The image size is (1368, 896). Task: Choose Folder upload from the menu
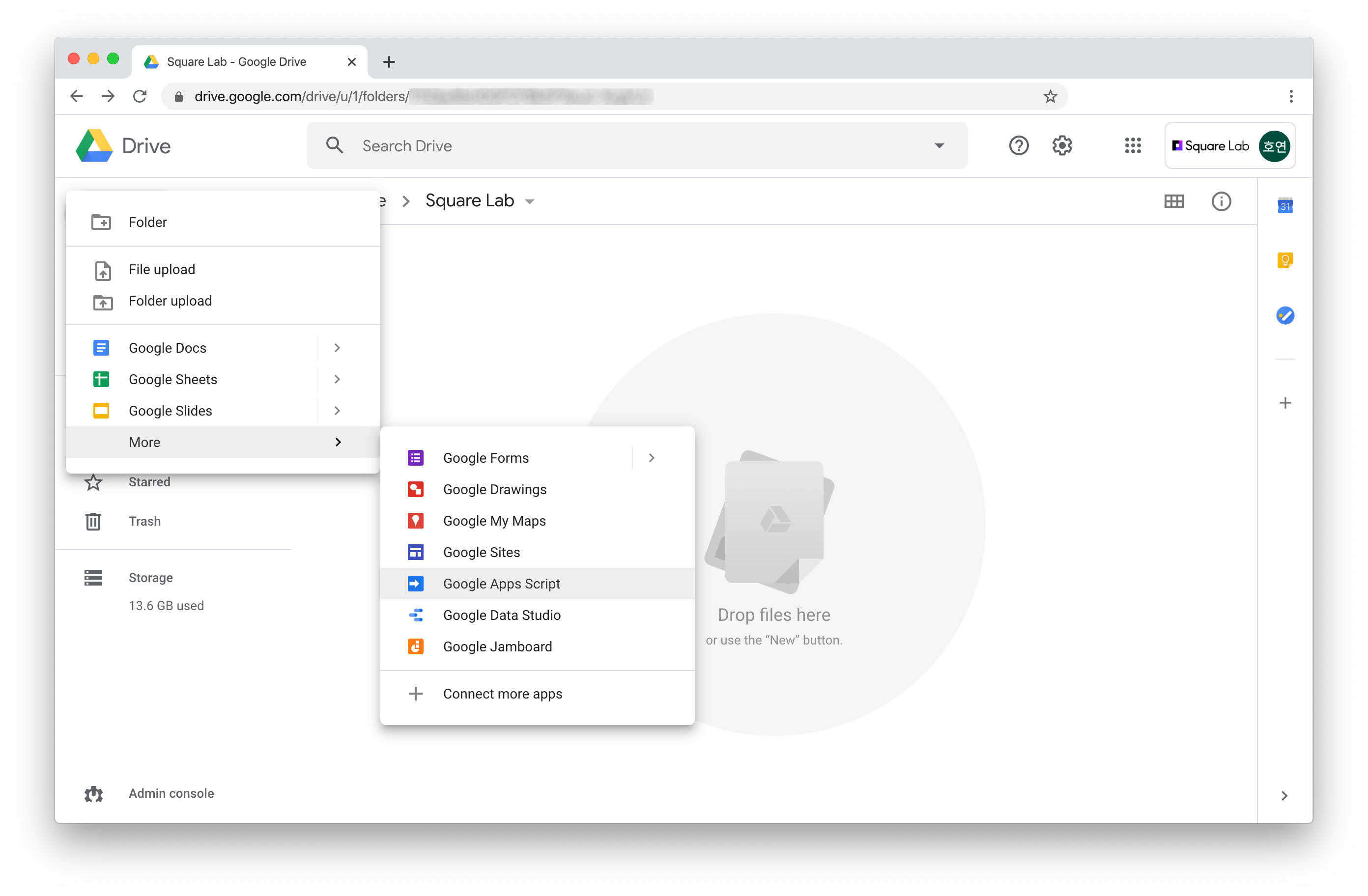click(x=170, y=301)
